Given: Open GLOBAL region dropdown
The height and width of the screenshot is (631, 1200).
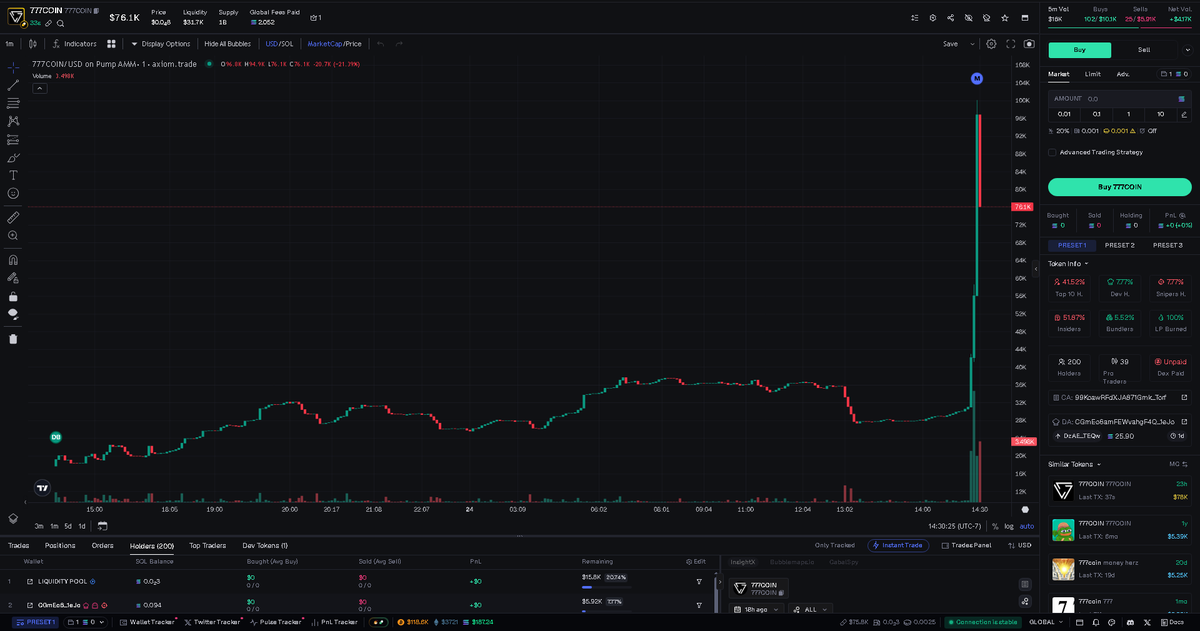Looking at the screenshot, I should pos(1046,622).
